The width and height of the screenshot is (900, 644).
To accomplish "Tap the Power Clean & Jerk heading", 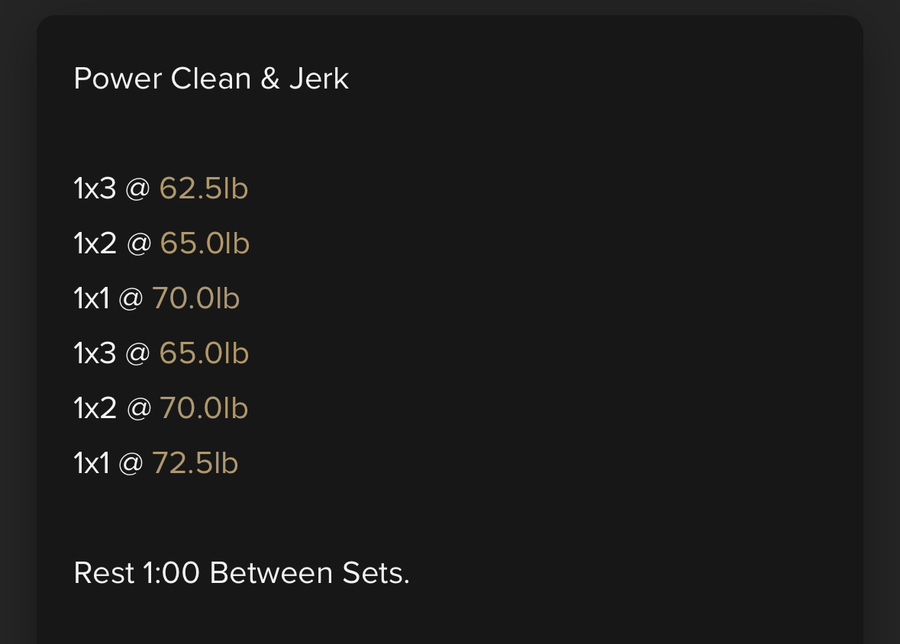I will (x=211, y=79).
